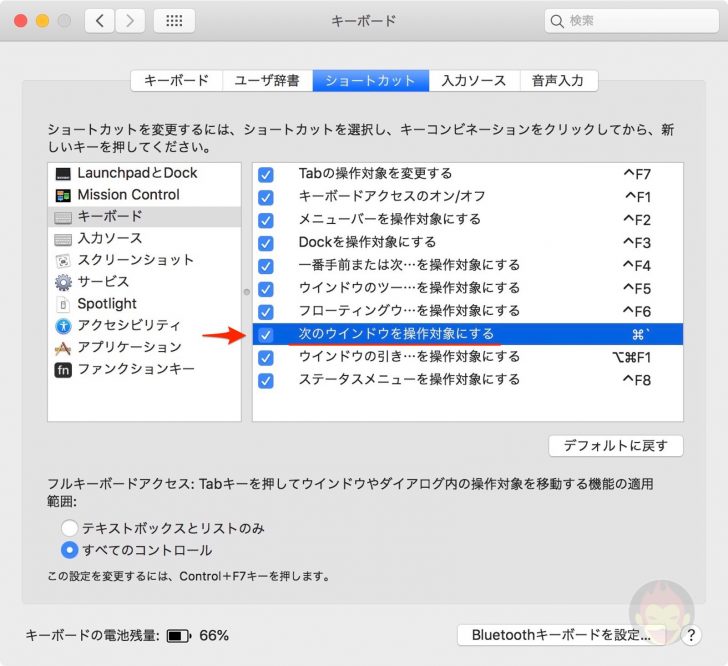728x666 pixels.
Task: Click Bluetoothキーボードを設定 button
Action: pos(561,635)
